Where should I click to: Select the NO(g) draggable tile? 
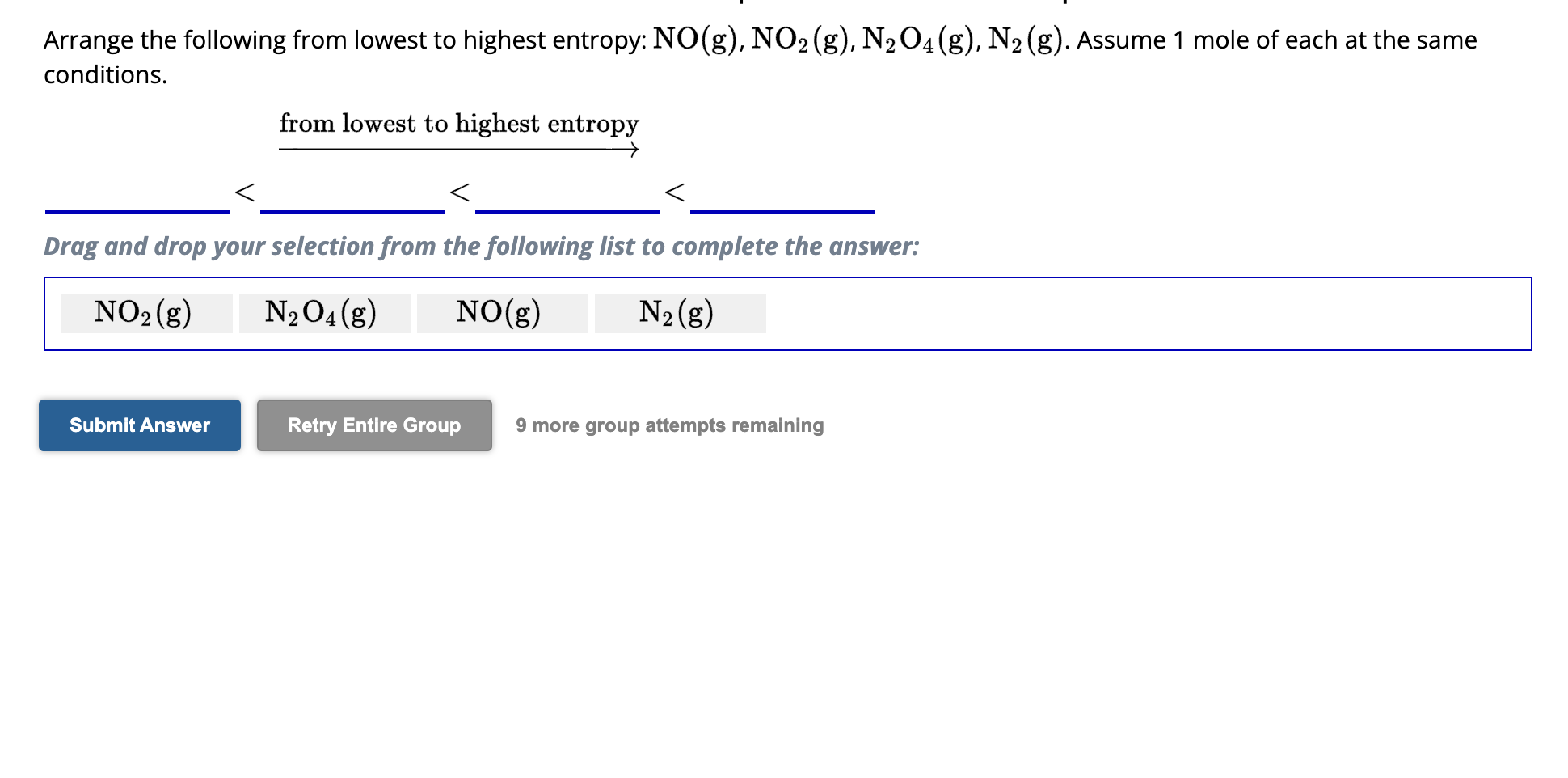[500, 313]
